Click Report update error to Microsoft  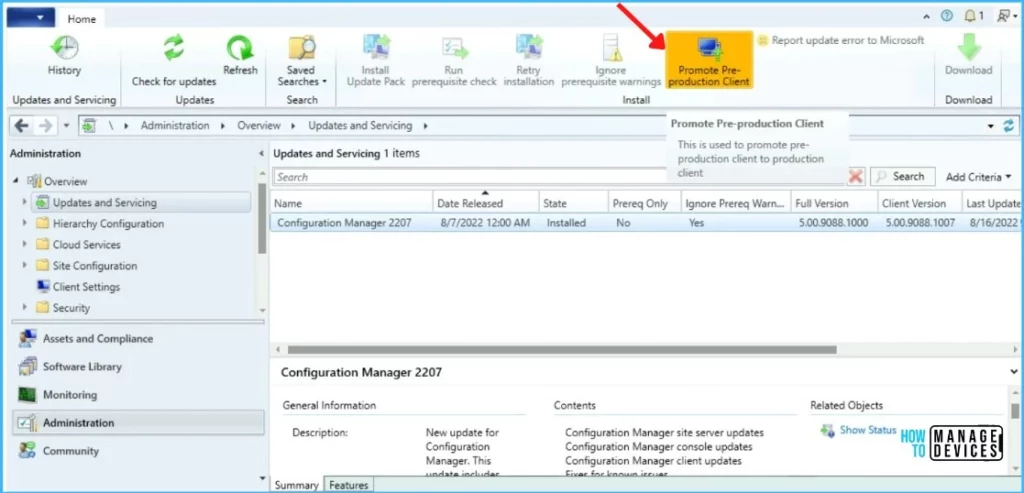coord(841,40)
